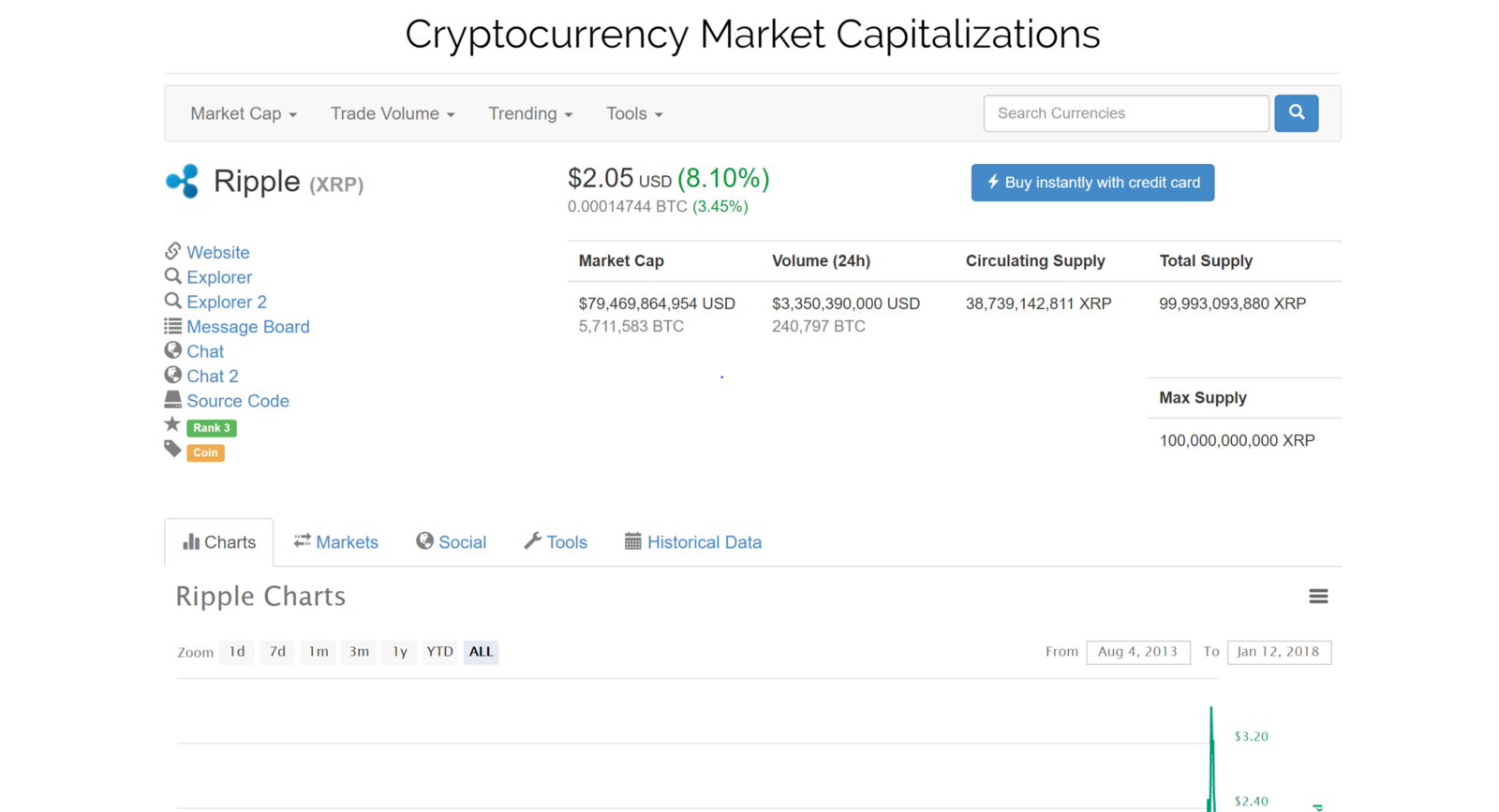Focus the Search Currencies field
This screenshot has height=812, width=1499.
click(x=1125, y=113)
